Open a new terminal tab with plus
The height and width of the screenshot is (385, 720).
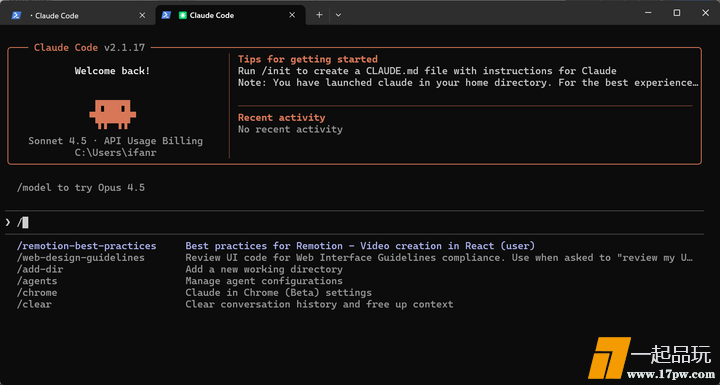[319, 15]
